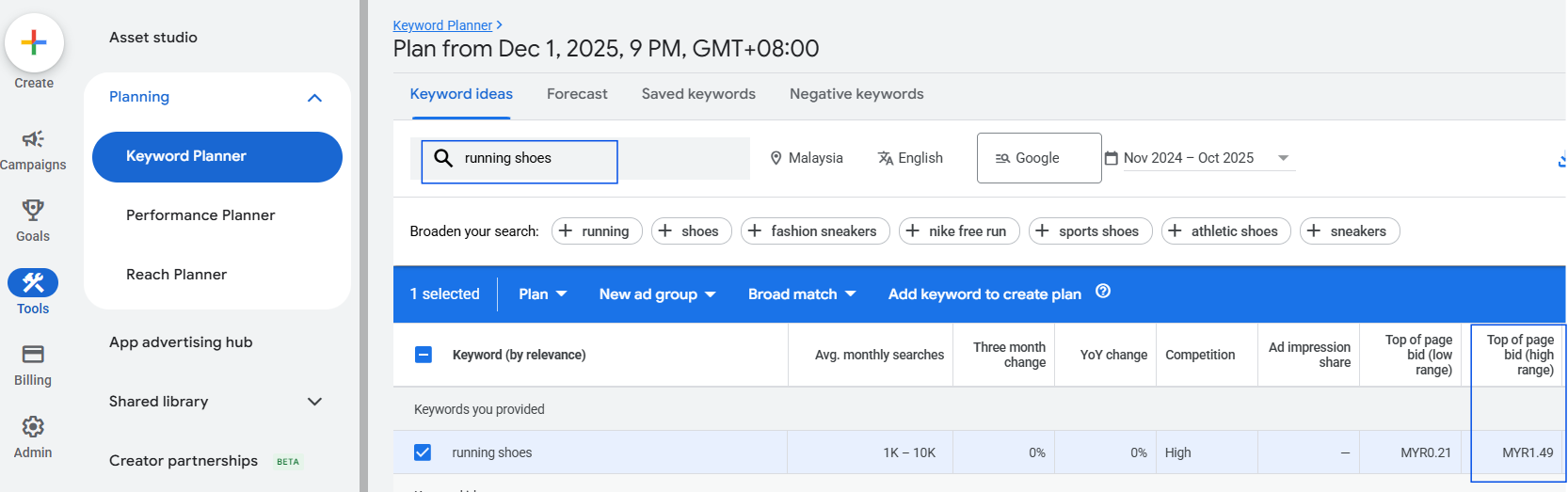Click the Create plus button
Viewport: 1568px width, 492px height.
34,42
